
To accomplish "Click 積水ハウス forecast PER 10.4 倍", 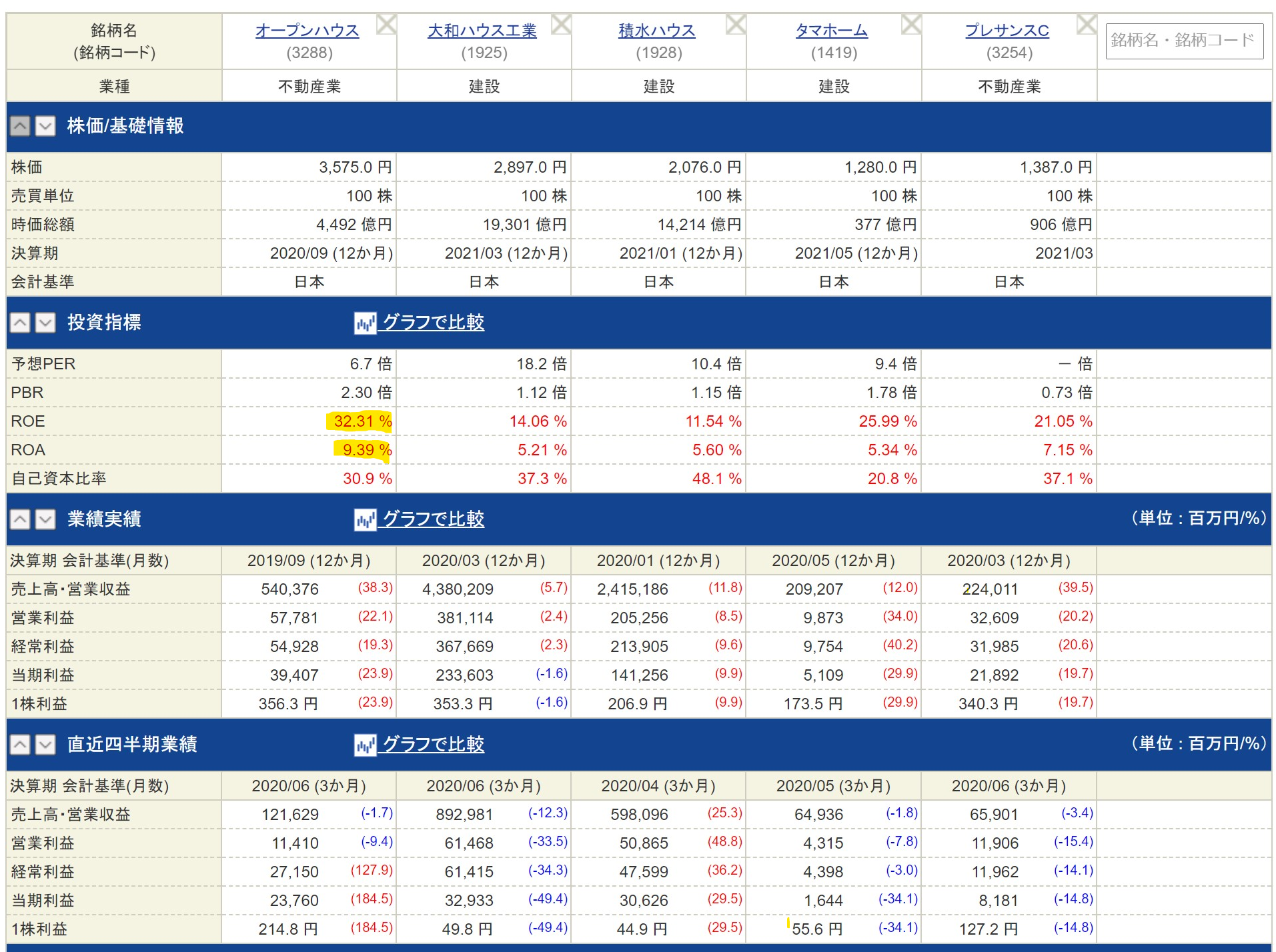I will tap(716, 364).
